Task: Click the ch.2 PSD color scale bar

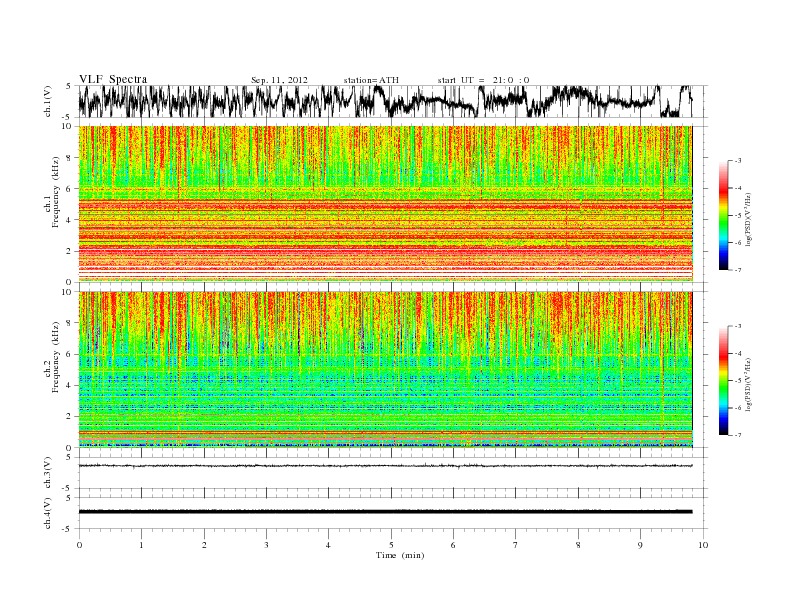Action: click(x=723, y=380)
